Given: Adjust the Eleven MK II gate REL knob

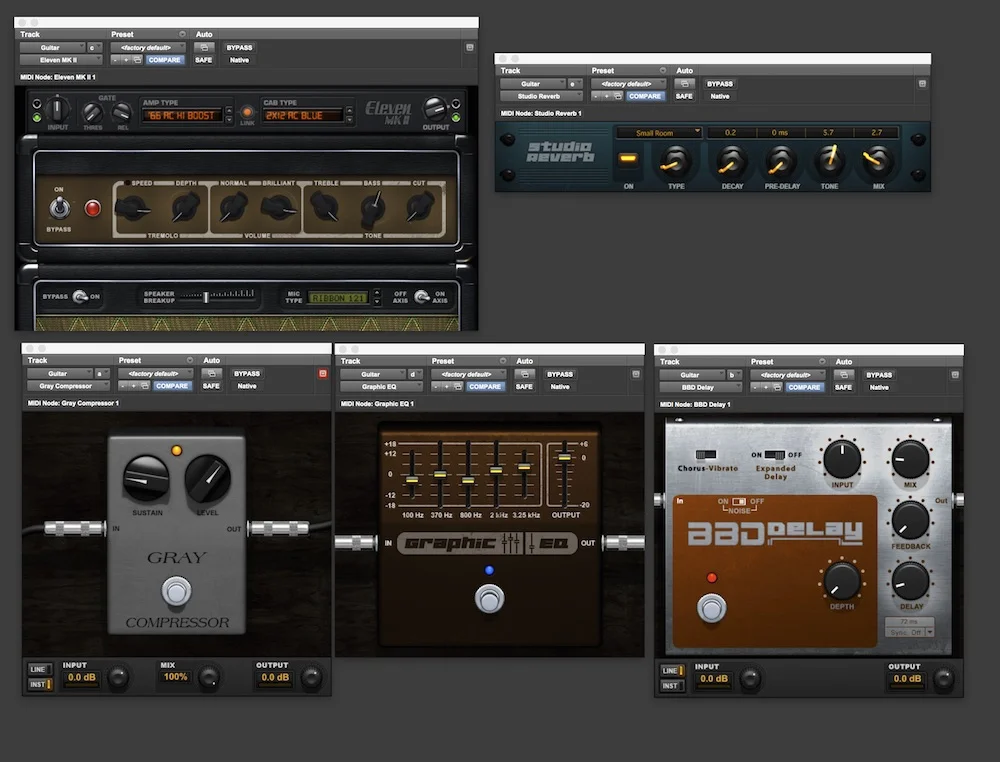Looking at the screenshot, I should pyautogui.click(x=122, y=114).
